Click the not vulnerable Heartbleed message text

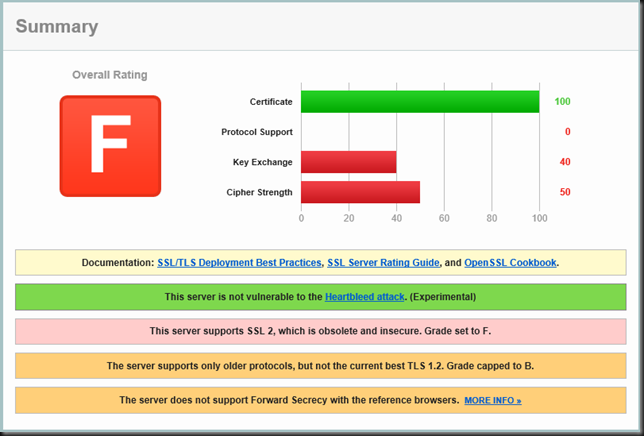[x=320, y=297]
